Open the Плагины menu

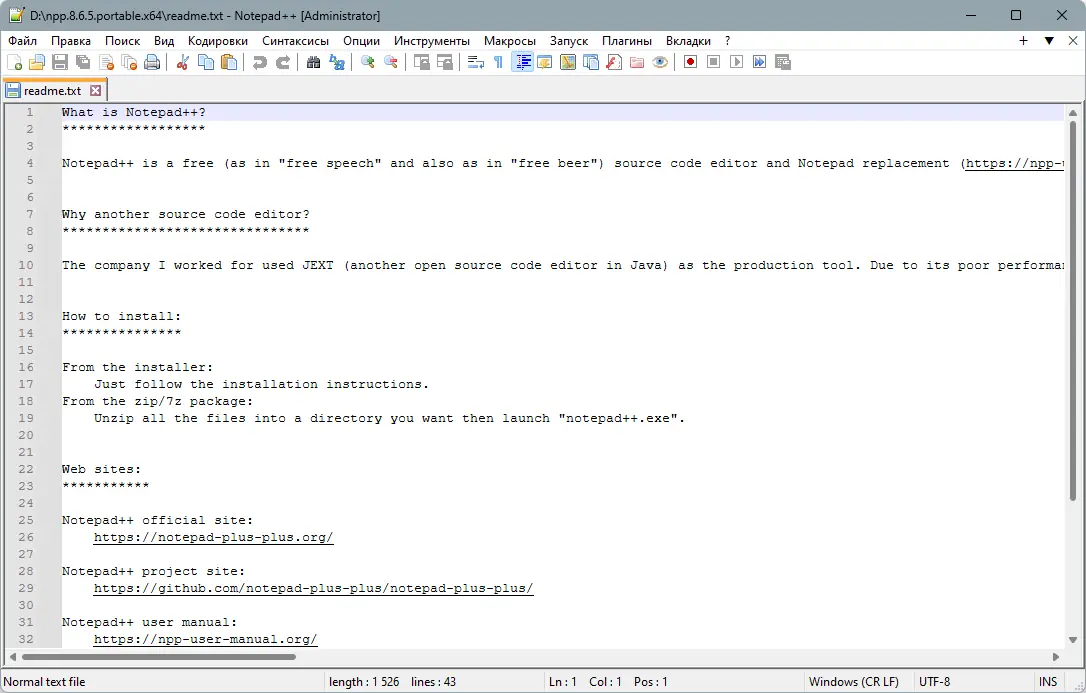627,41
